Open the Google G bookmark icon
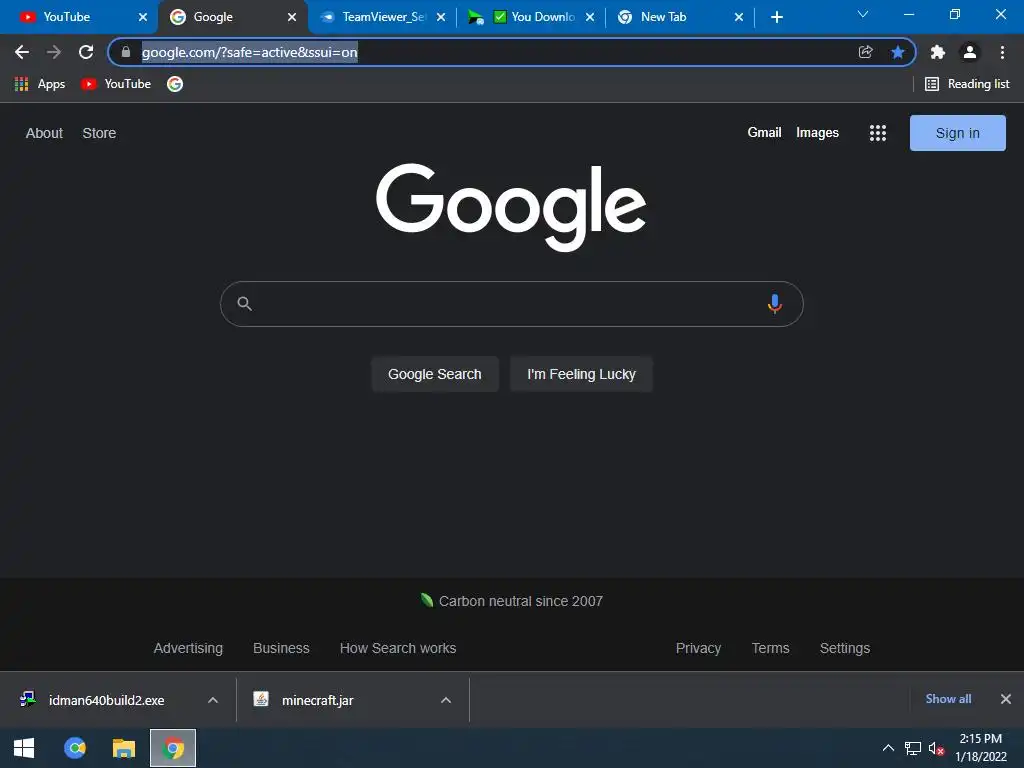 tap(174, 84)
